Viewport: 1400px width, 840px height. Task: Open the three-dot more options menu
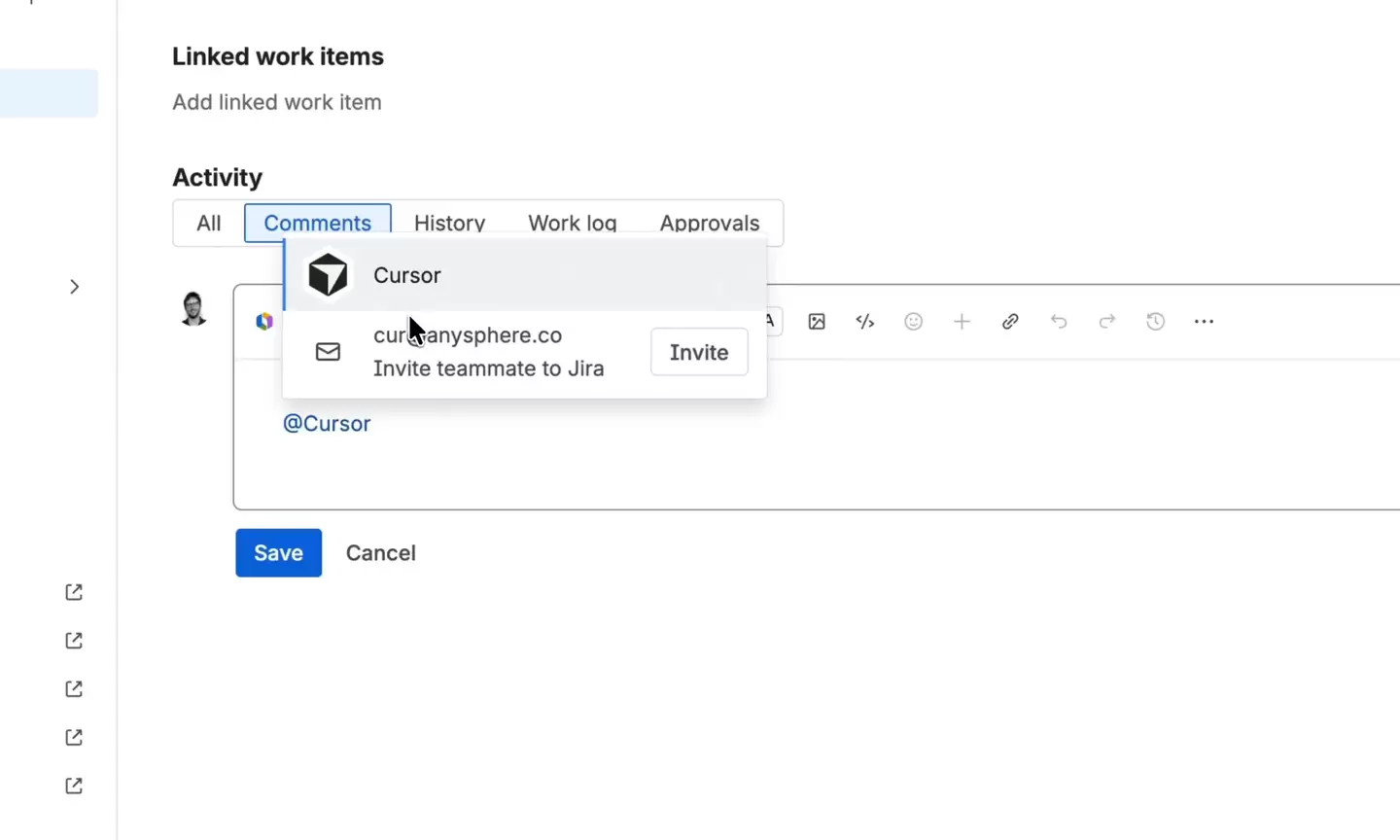click(x=1204, y=322)
